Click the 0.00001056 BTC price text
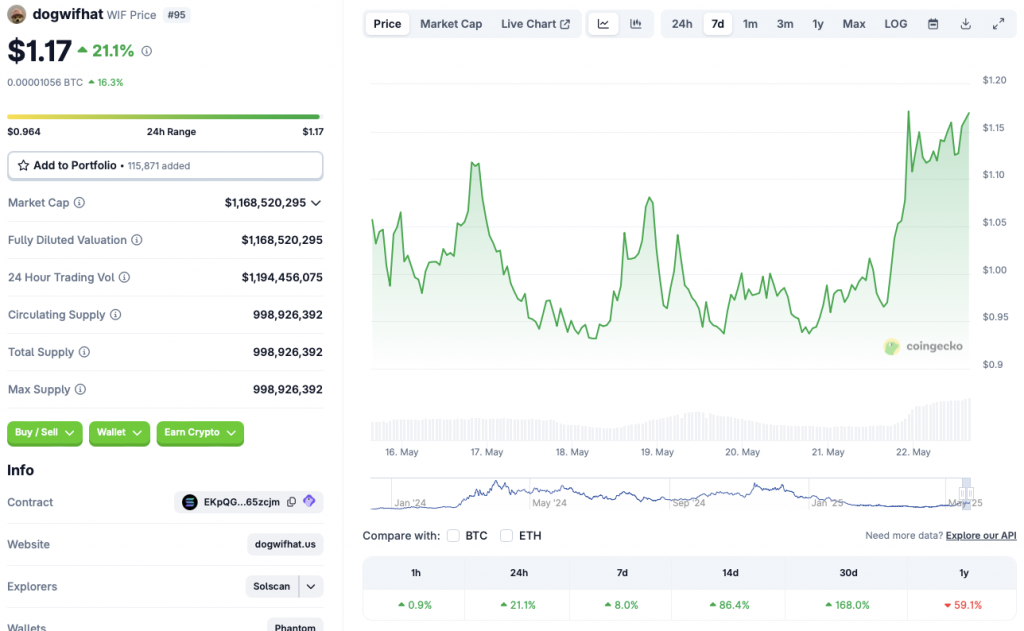Screen dimensions: 1024x631 [45, 82]
